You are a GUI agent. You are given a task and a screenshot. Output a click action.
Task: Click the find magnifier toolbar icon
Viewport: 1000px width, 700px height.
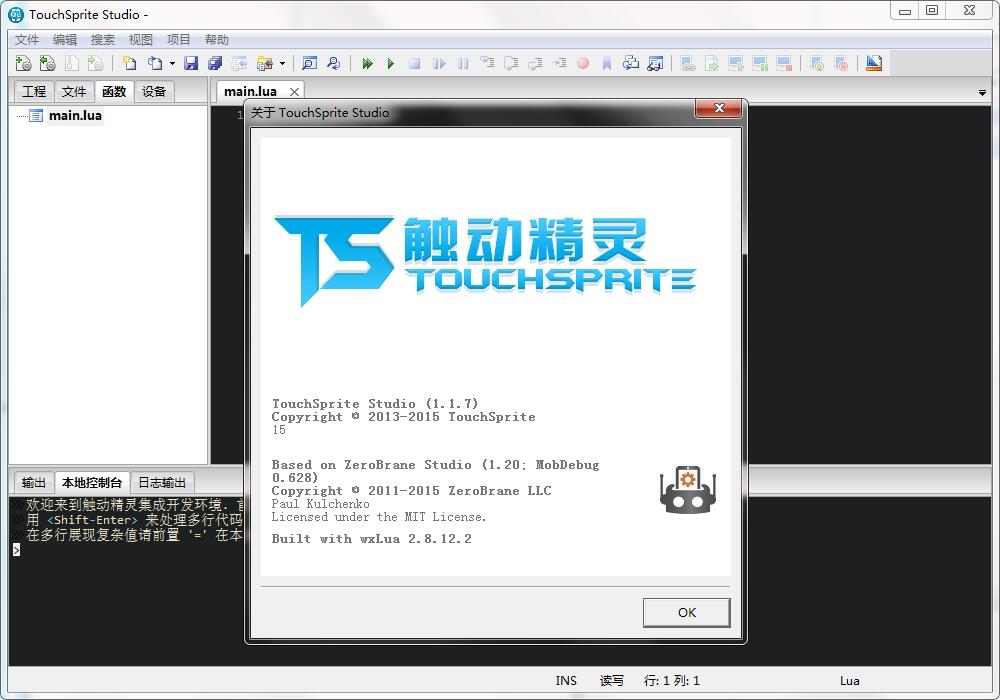[309, 63]
